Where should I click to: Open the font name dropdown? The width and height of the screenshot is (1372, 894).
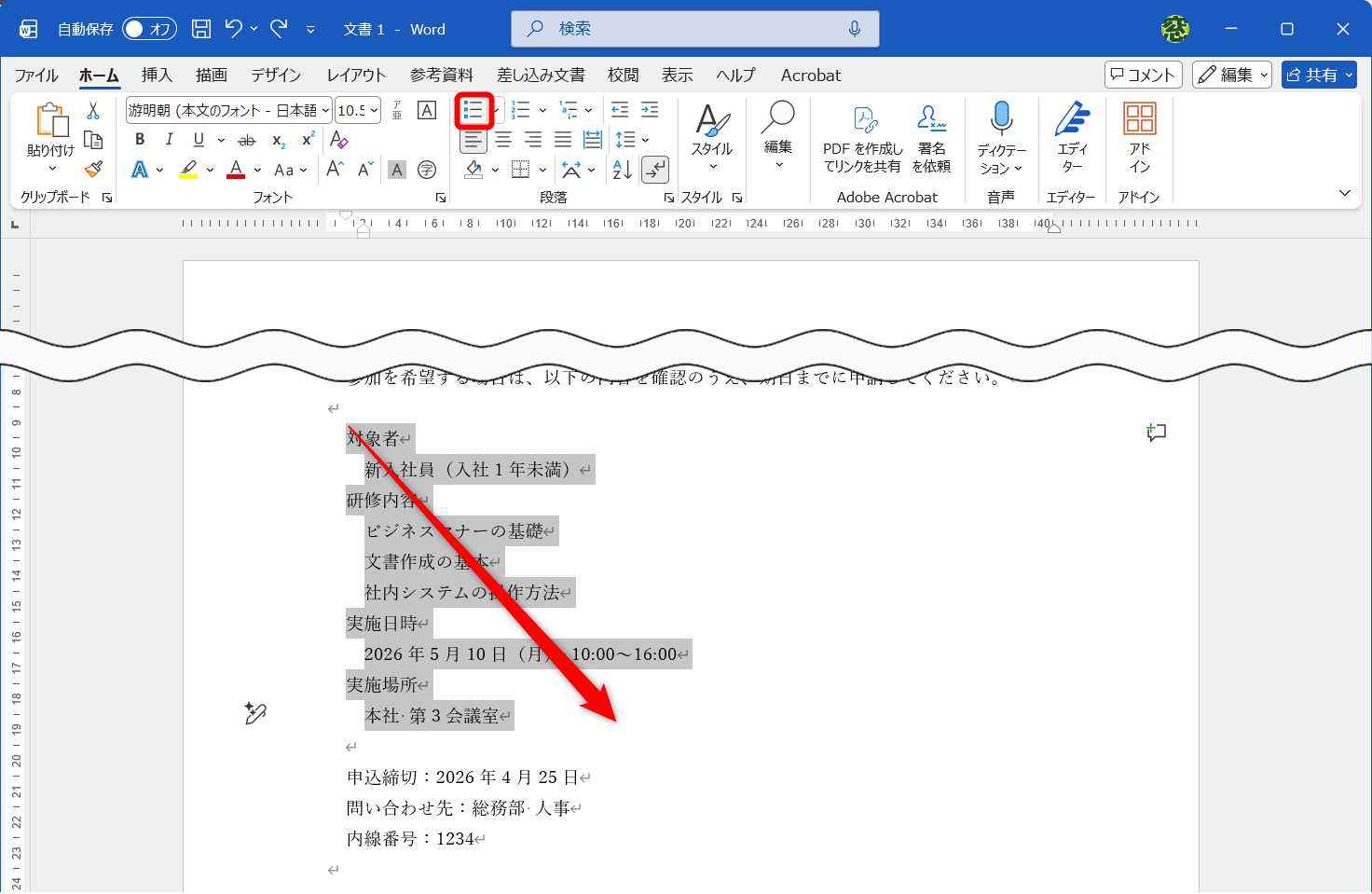327,109
